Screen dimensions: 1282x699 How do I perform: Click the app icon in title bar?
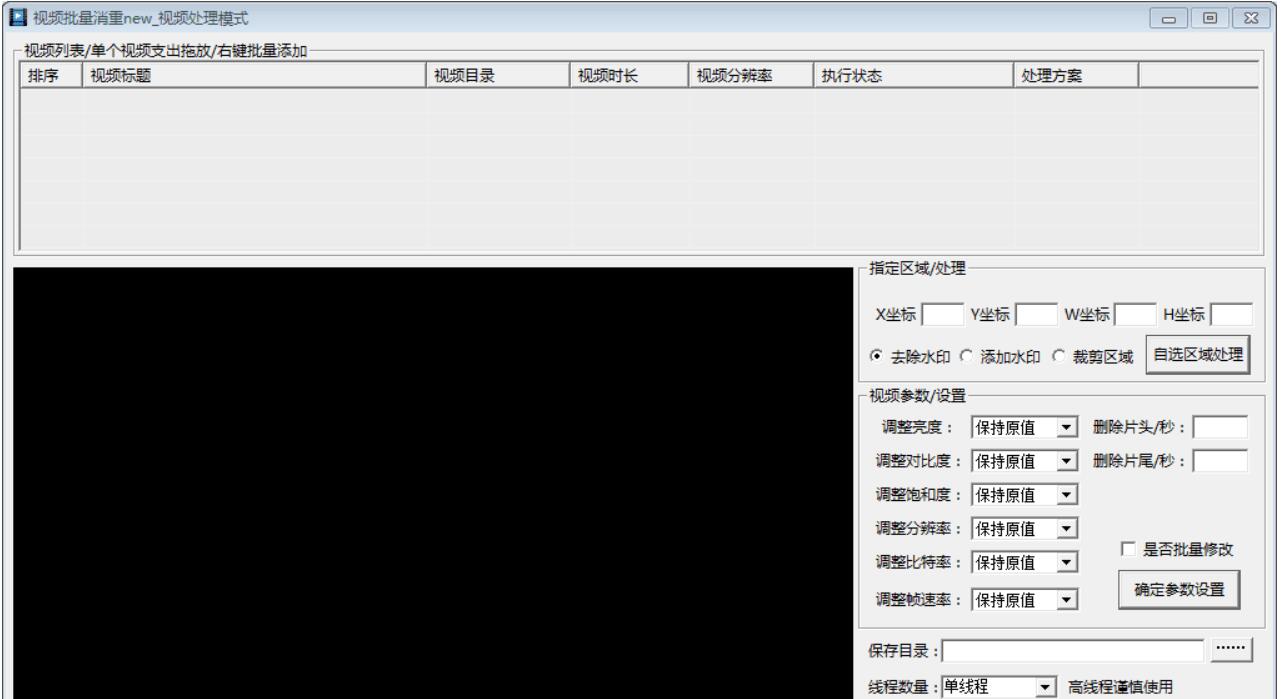[x=16, y=16]
